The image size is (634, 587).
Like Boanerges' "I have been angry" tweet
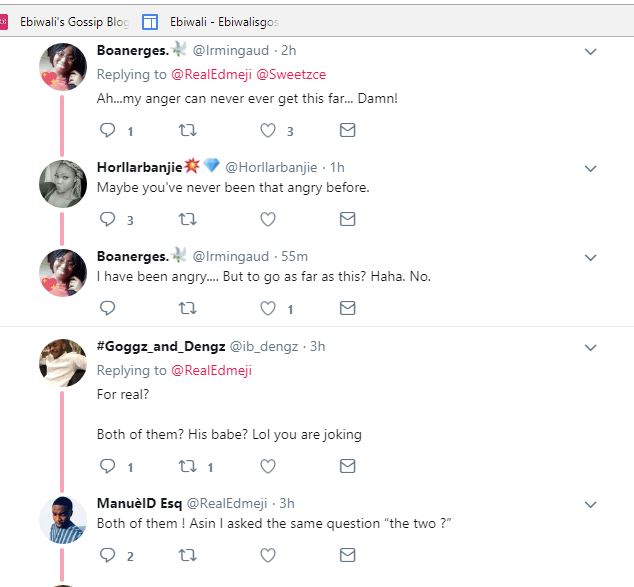[267, 308]
